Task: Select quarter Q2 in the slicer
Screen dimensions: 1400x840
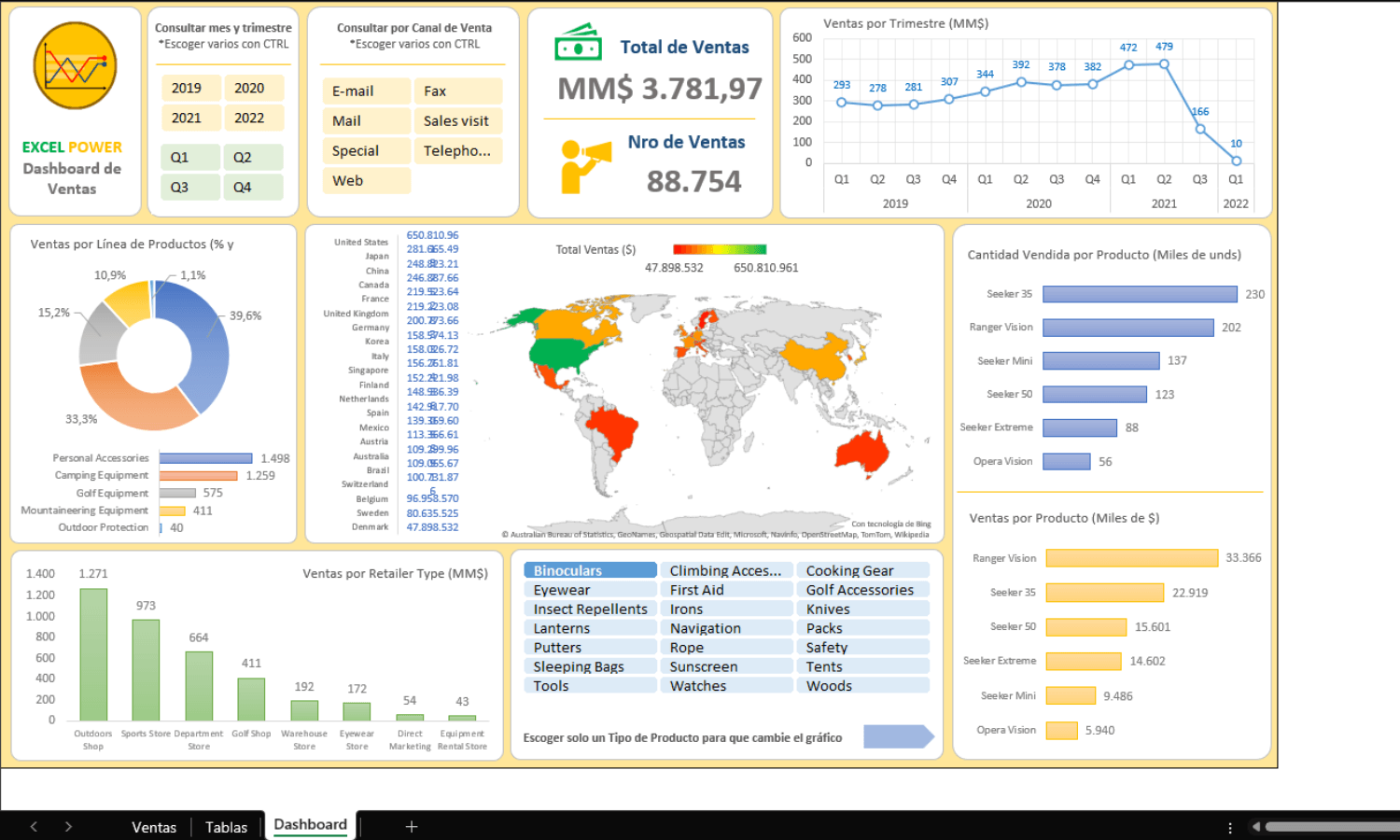Action: point(253,157)
